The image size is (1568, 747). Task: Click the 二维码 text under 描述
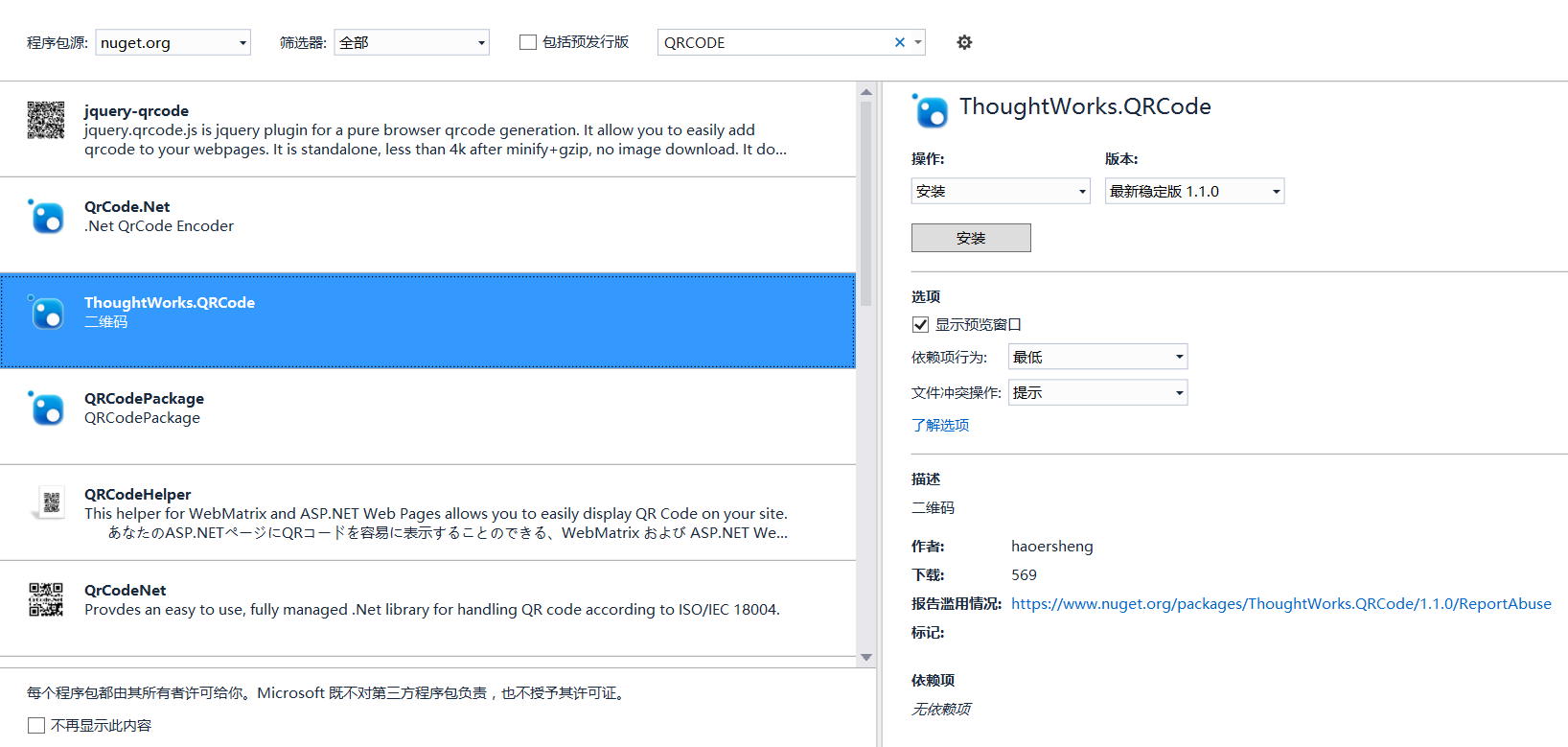point(933,507)
